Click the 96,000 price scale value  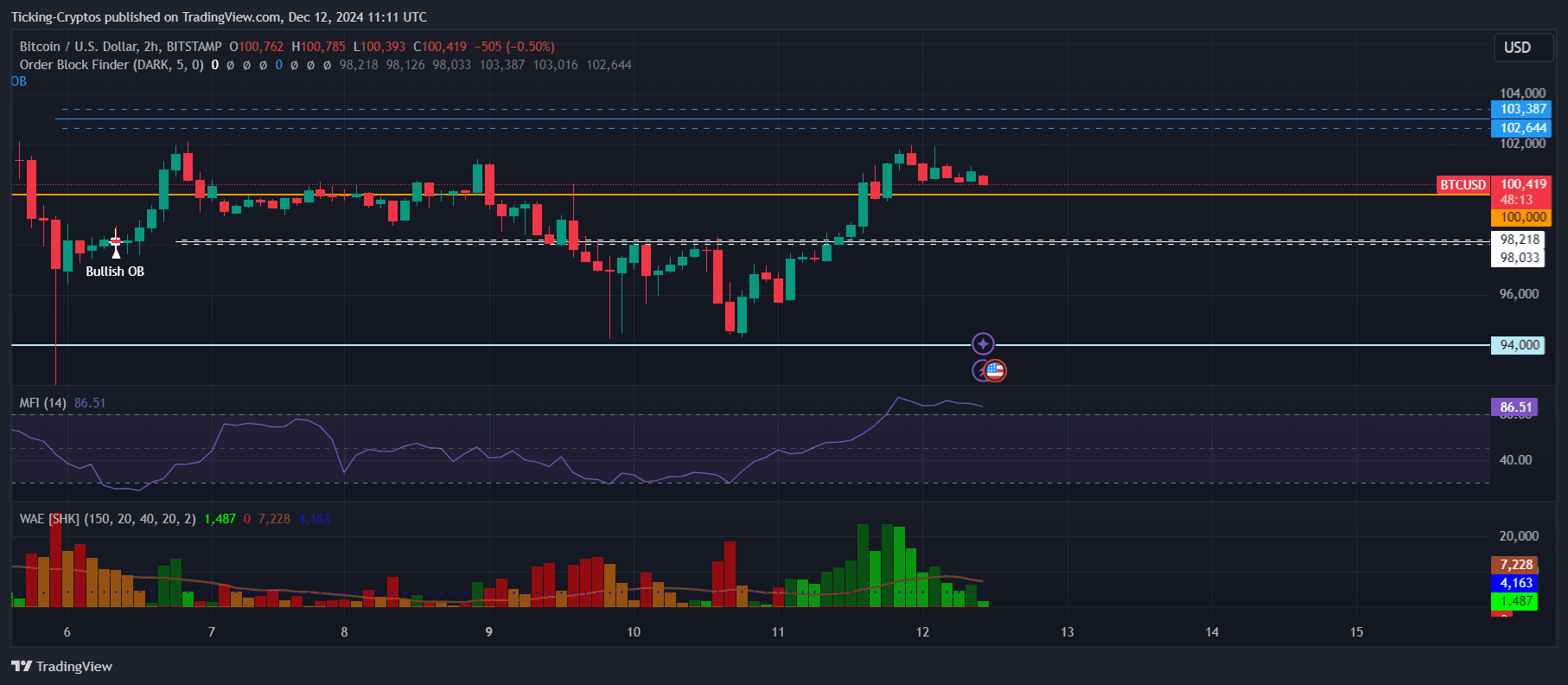tap(1519, 294)
